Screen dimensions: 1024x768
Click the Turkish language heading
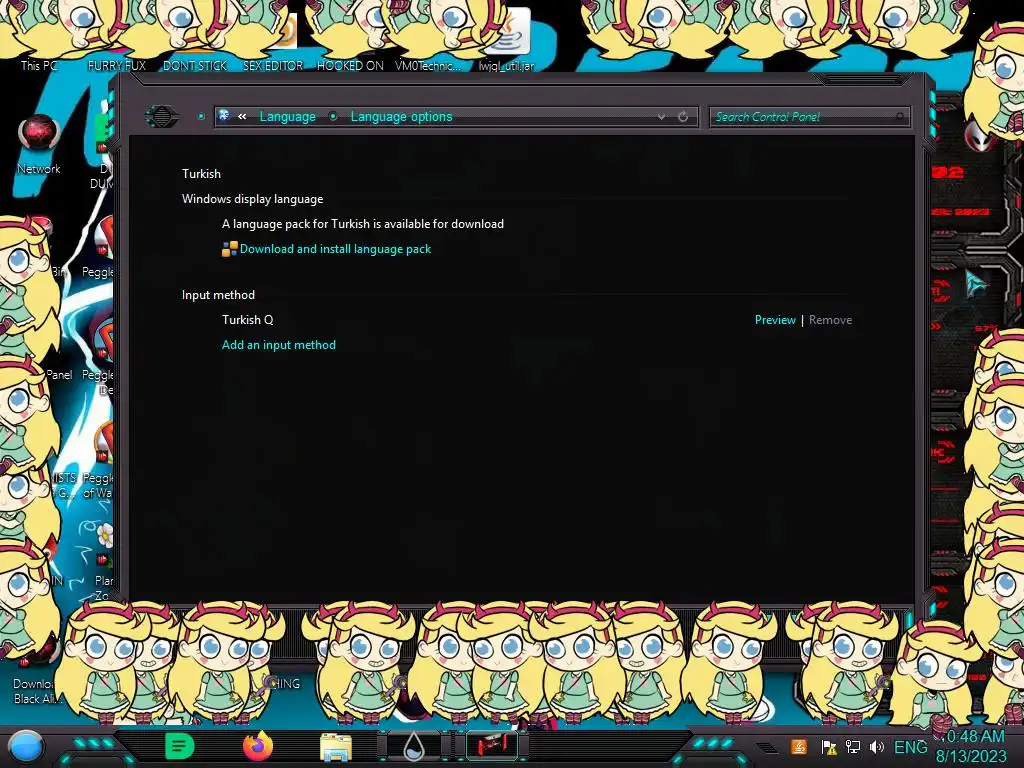[x=201, y=174]
